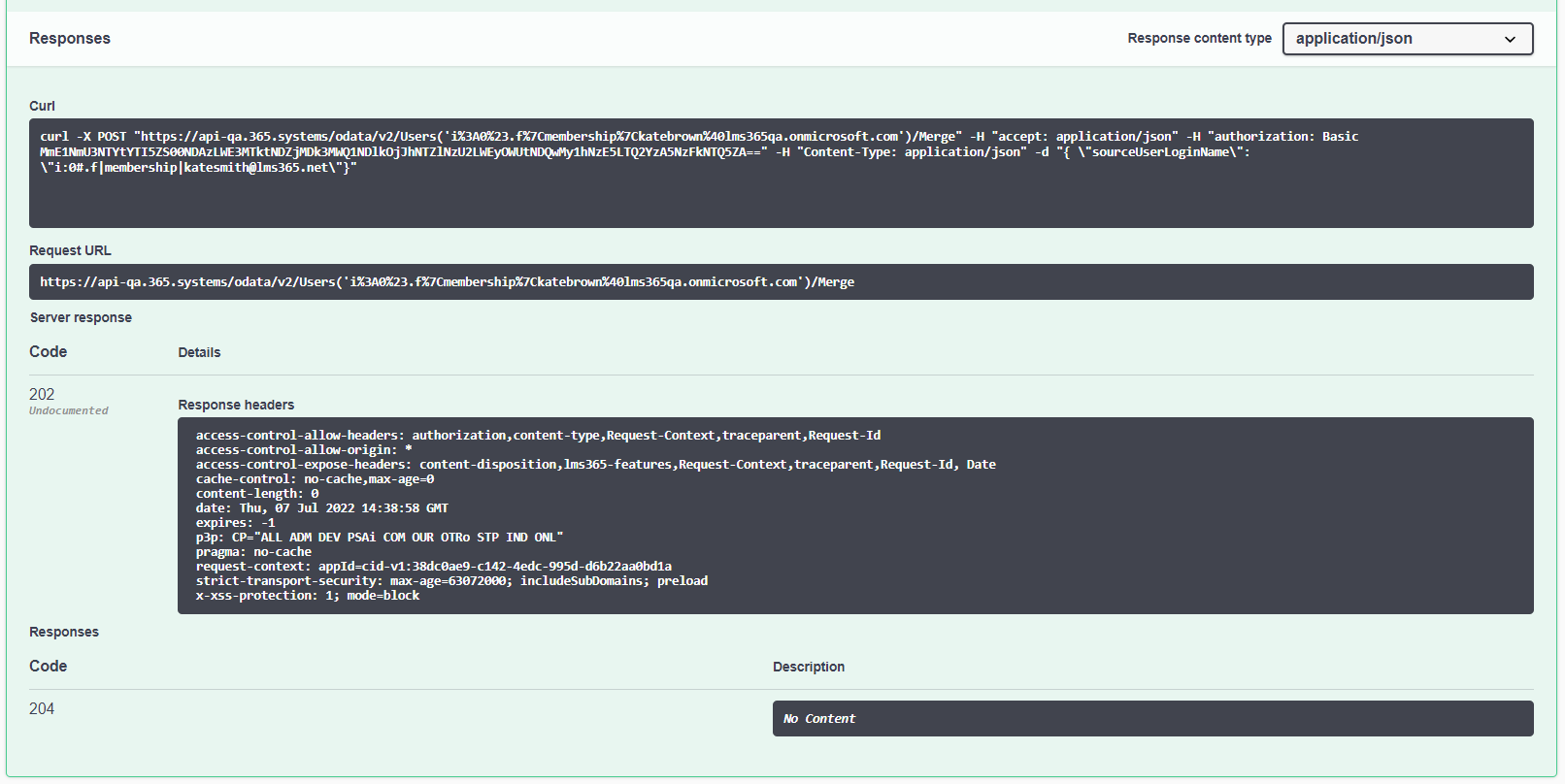Click the Request URL code box
The height and width of the screenshot is (784, 1565).
[x=781, y=282]
